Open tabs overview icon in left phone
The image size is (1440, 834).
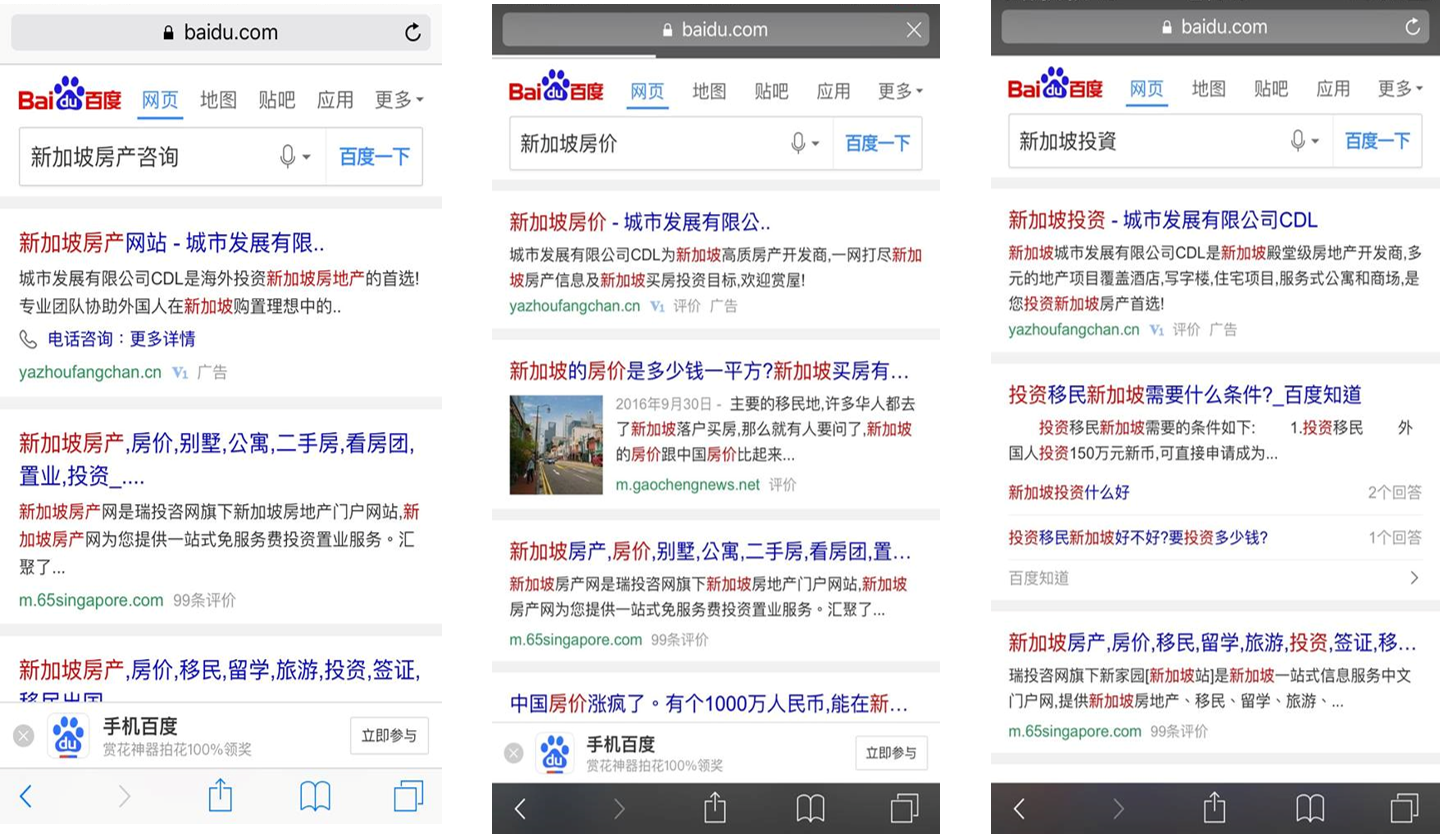pyautogui.click(x=408, y=796)
